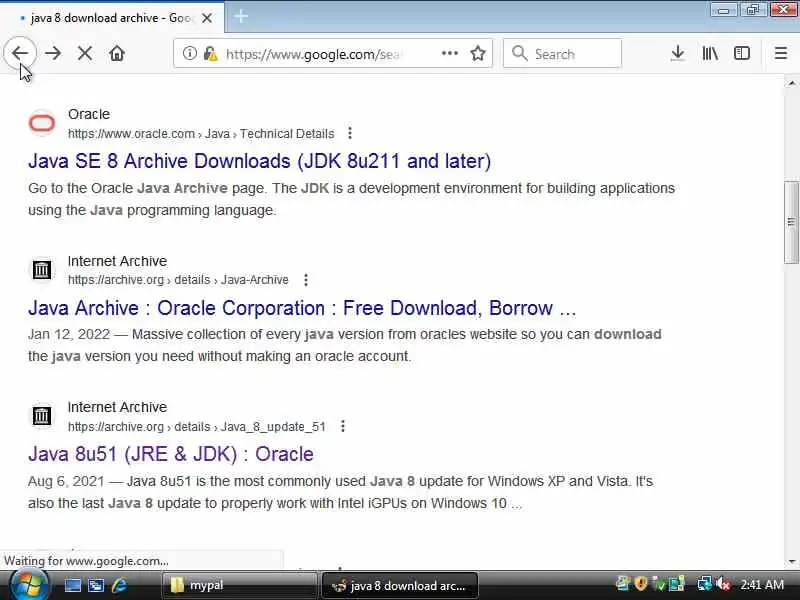Go back with the Back arrow button
800x600 pixels.
pos(20,53)
